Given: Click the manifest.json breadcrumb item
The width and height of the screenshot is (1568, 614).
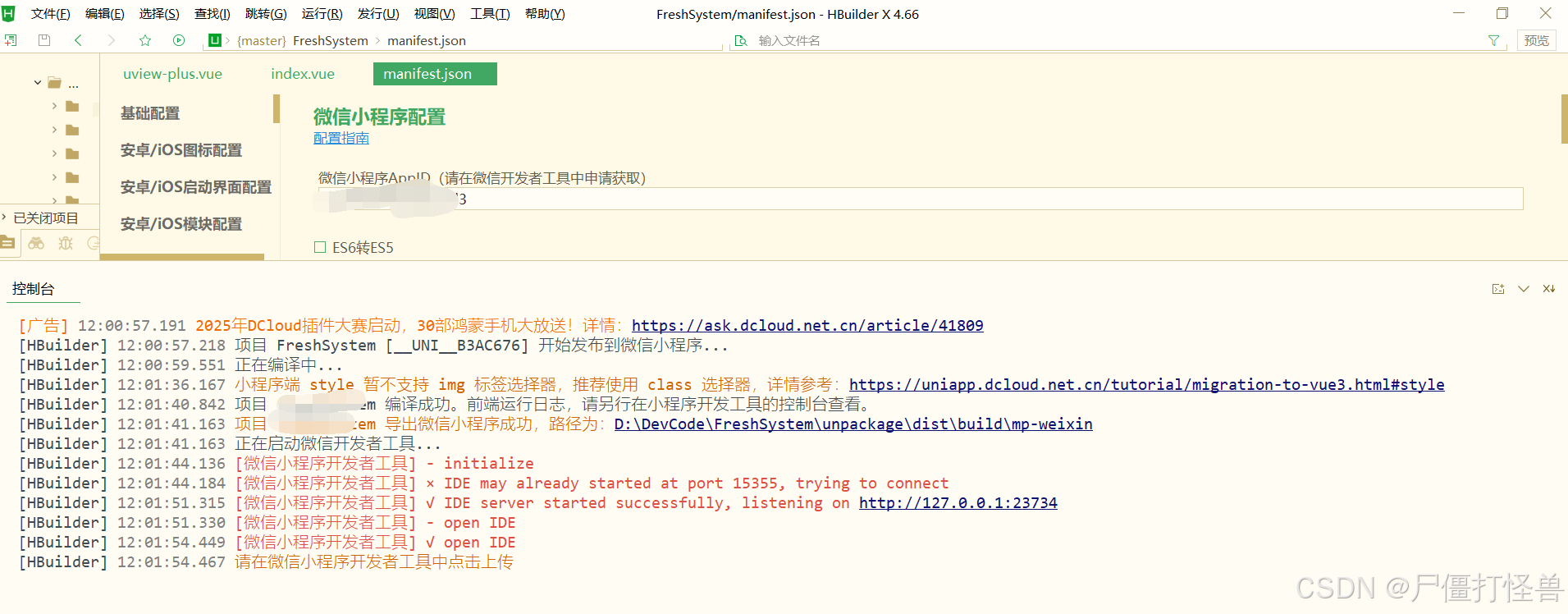Looking at the screenshot, I should [x=427, y=40].
